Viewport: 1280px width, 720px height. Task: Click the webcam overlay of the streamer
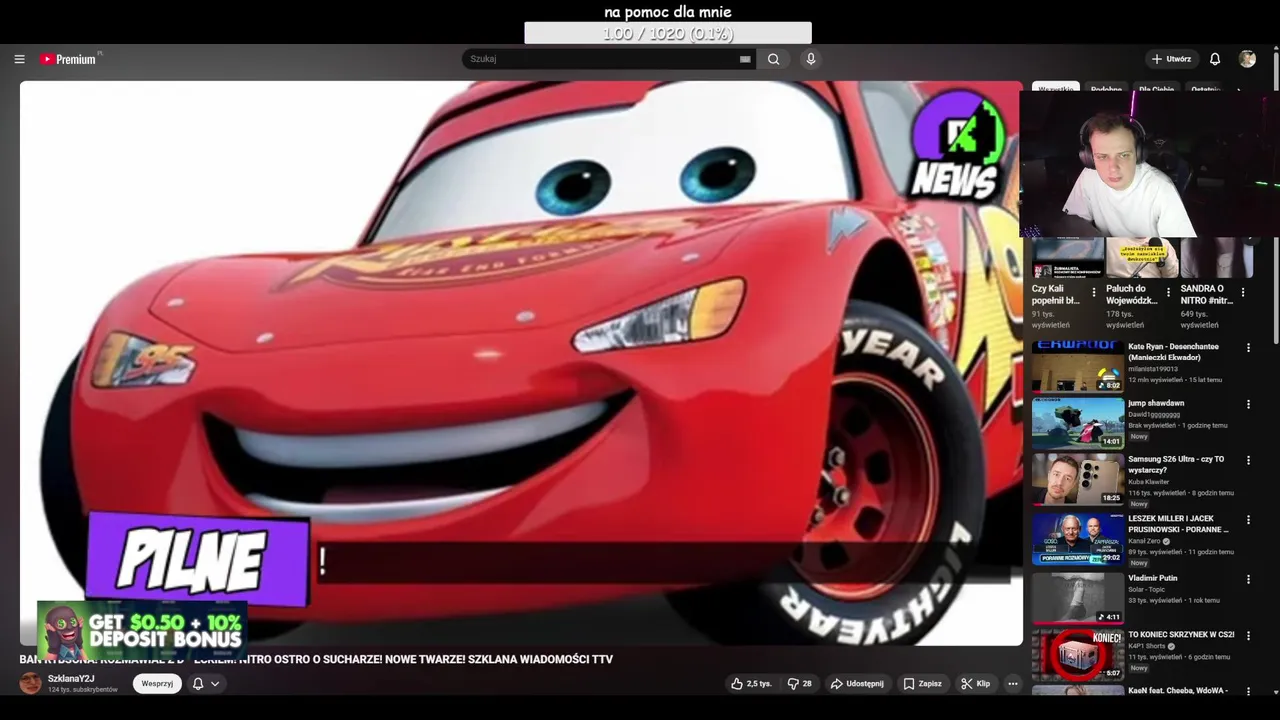coord(1150,164)
